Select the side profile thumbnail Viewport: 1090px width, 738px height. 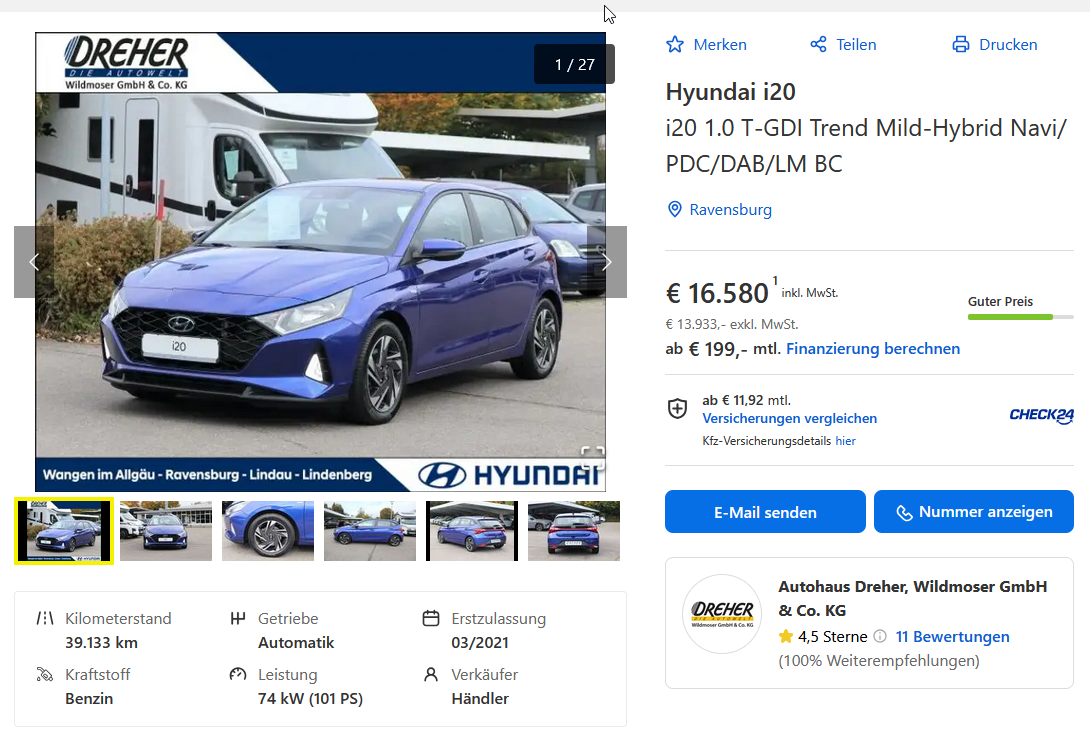pyautogui.click(x=370, y=531)
